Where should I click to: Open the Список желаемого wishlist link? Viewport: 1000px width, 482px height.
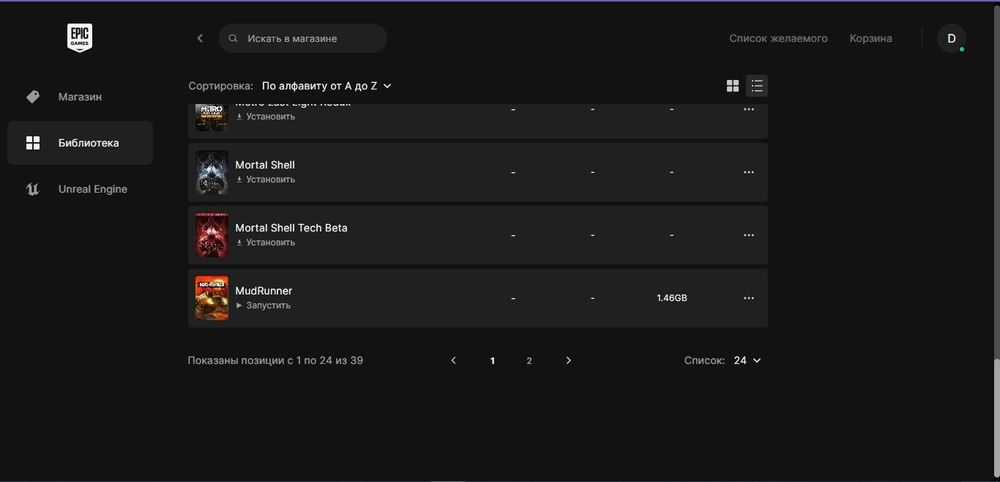(x=778, y=38)
